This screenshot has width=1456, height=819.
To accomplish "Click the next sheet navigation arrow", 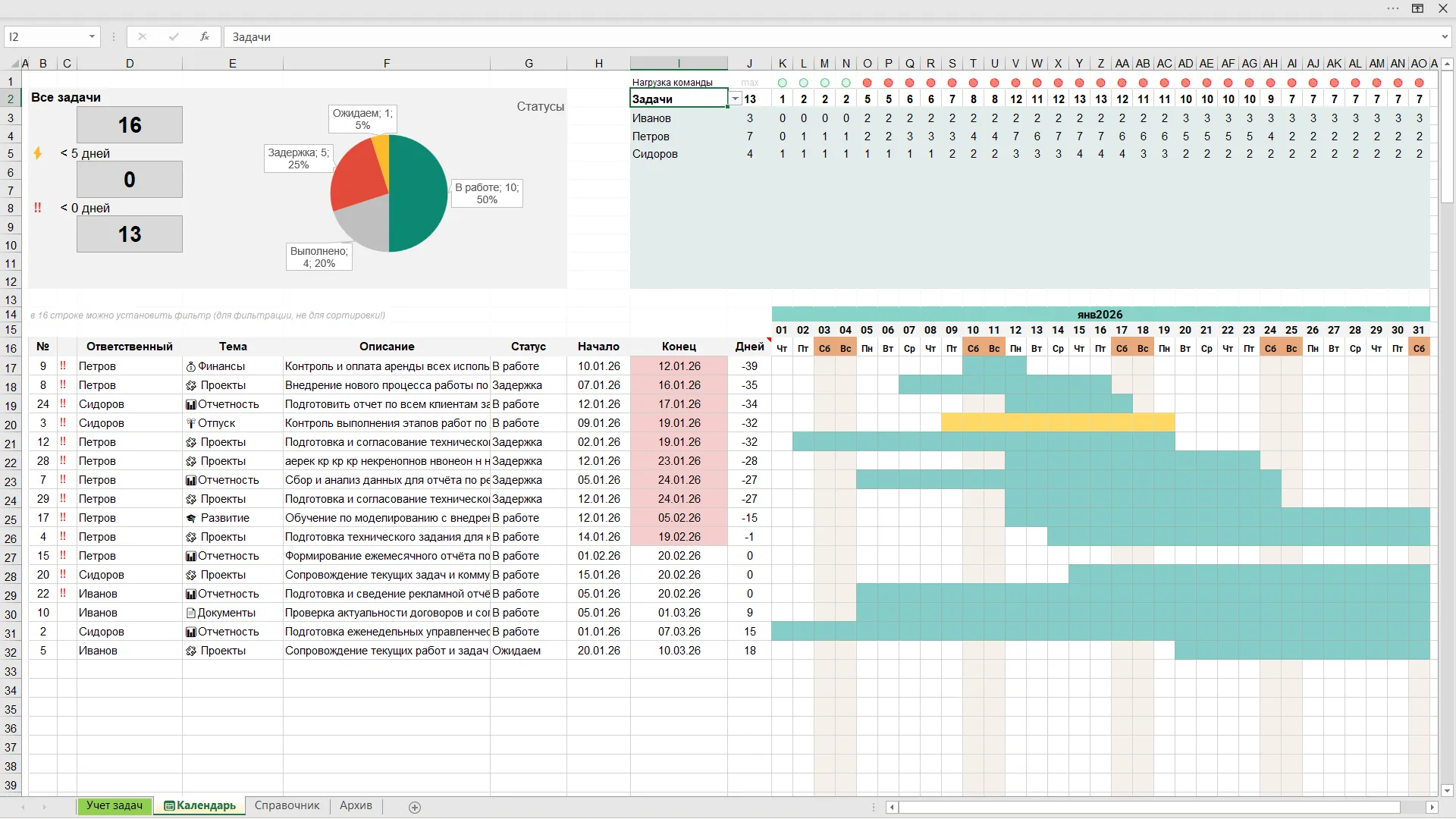I will pyautogui.click(x=44, y=807).
